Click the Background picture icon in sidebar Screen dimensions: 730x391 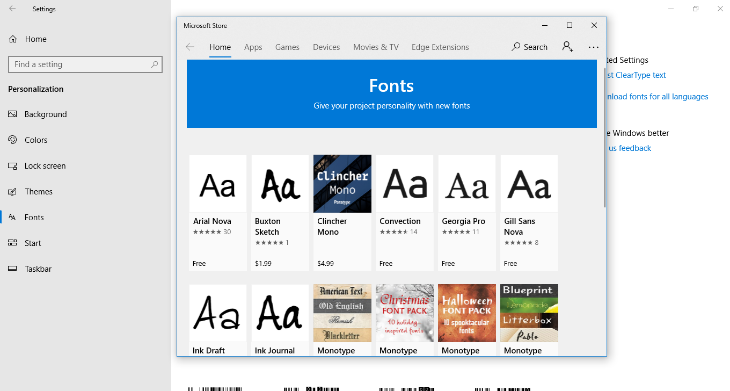tap(13, 114)
